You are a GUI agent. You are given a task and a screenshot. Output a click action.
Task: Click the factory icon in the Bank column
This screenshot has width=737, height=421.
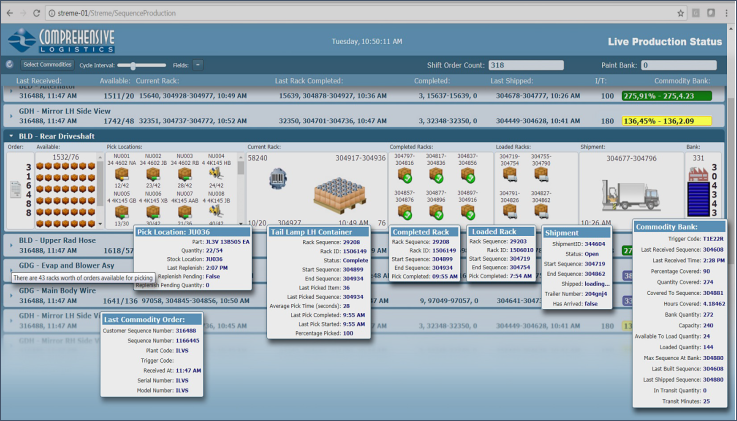(x=698, y=174)
